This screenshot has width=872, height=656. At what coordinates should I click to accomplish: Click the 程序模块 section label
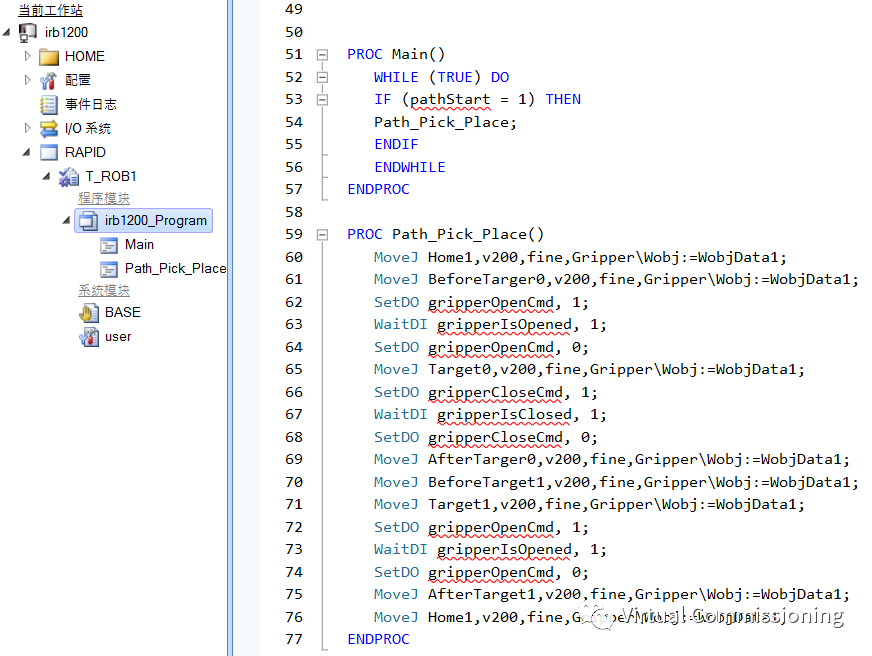tap(104, 198)
